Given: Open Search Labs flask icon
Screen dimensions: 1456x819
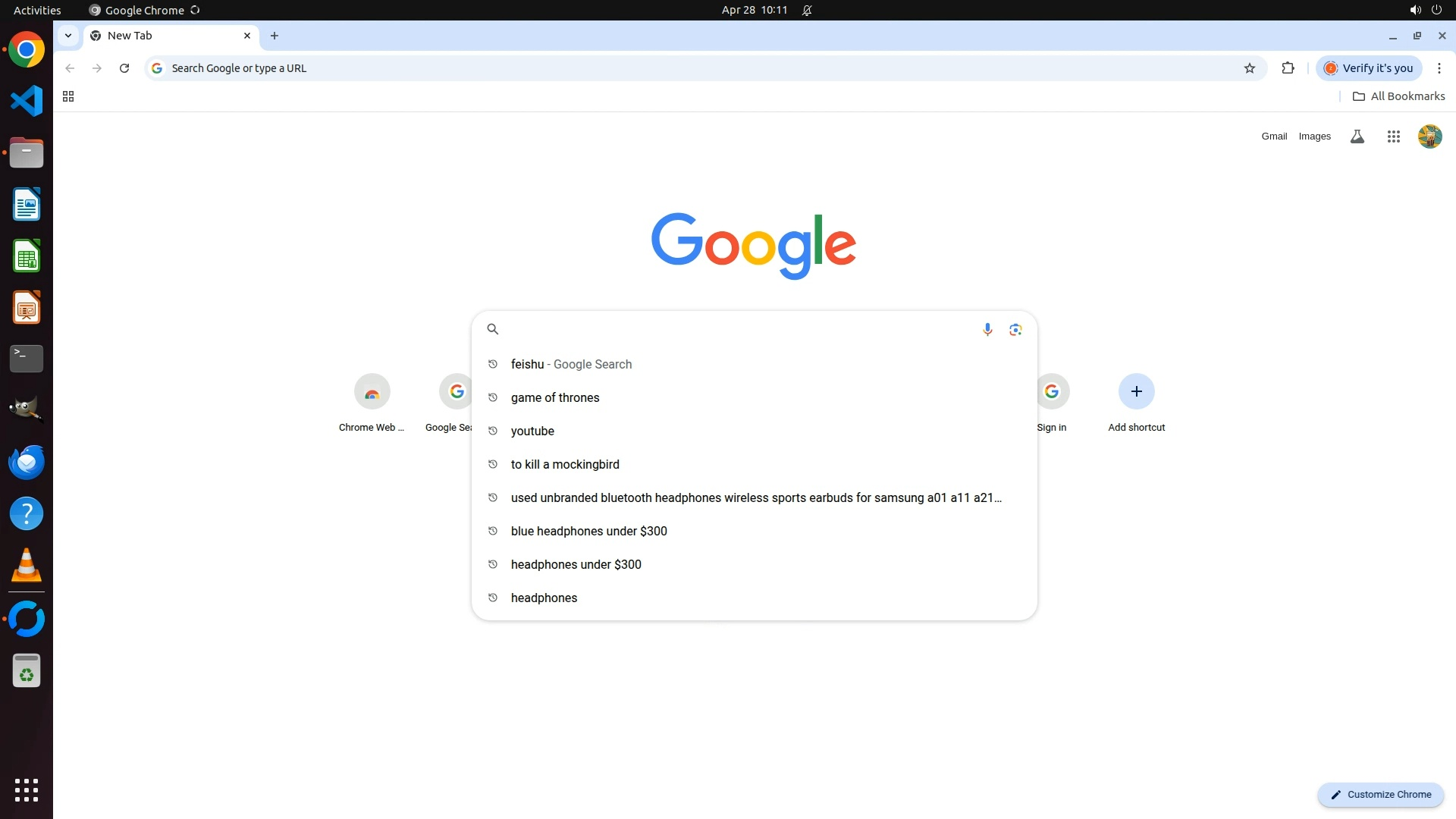Looking at the screenshot, I should (x=1357, y=136).
